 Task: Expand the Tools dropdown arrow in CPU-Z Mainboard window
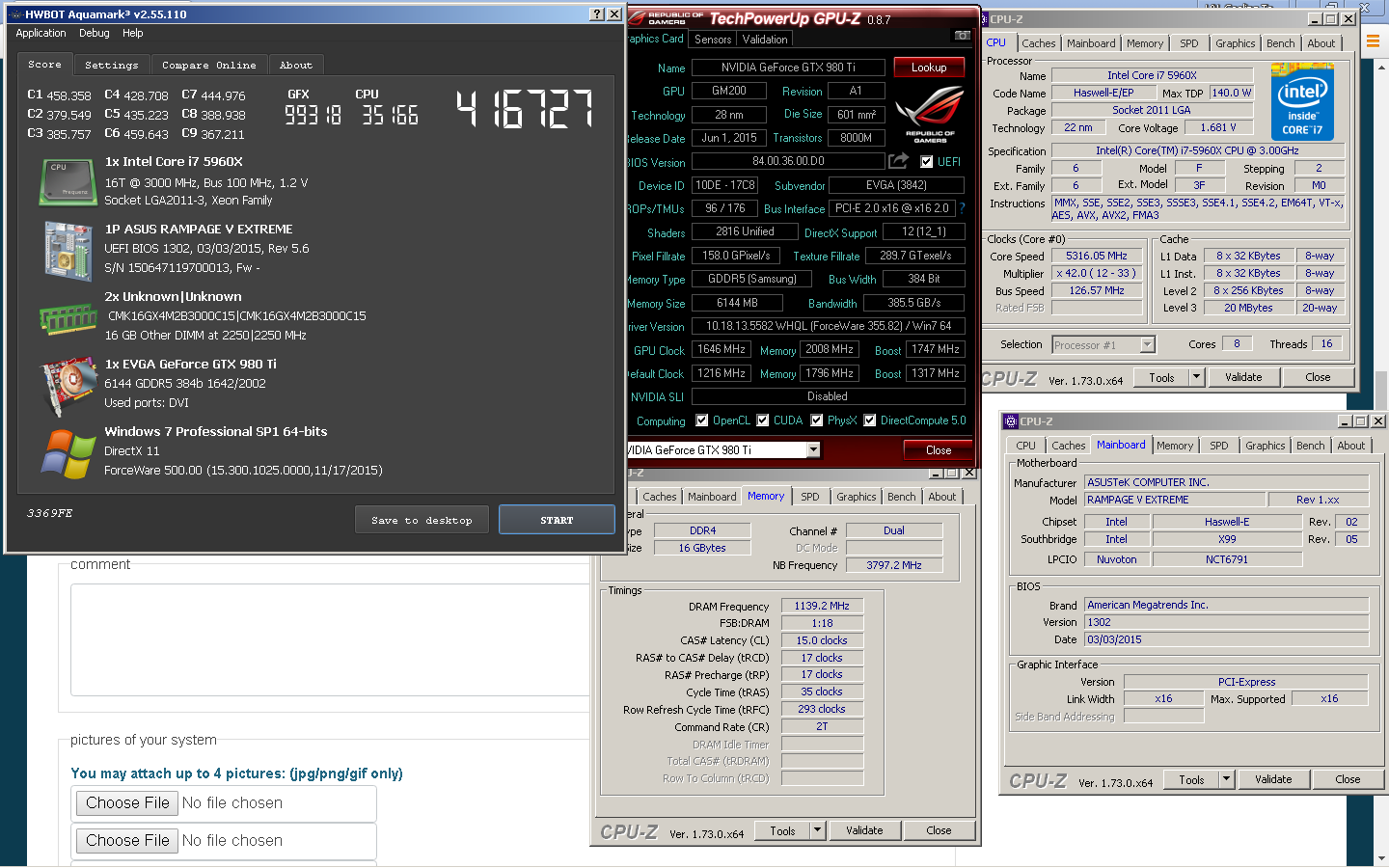[1227, 779]
